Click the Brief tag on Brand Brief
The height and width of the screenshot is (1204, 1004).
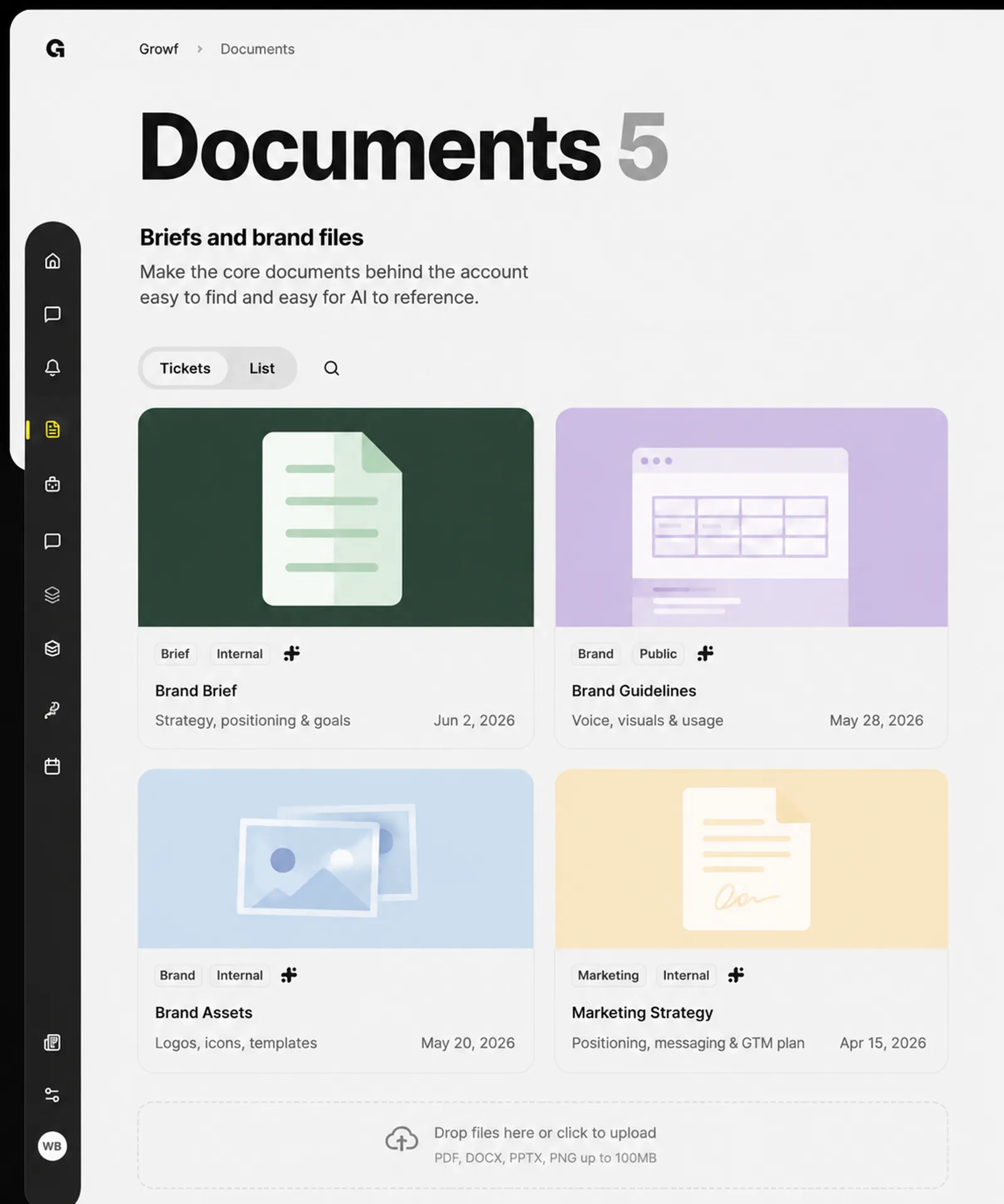click(x=175, y=654)
